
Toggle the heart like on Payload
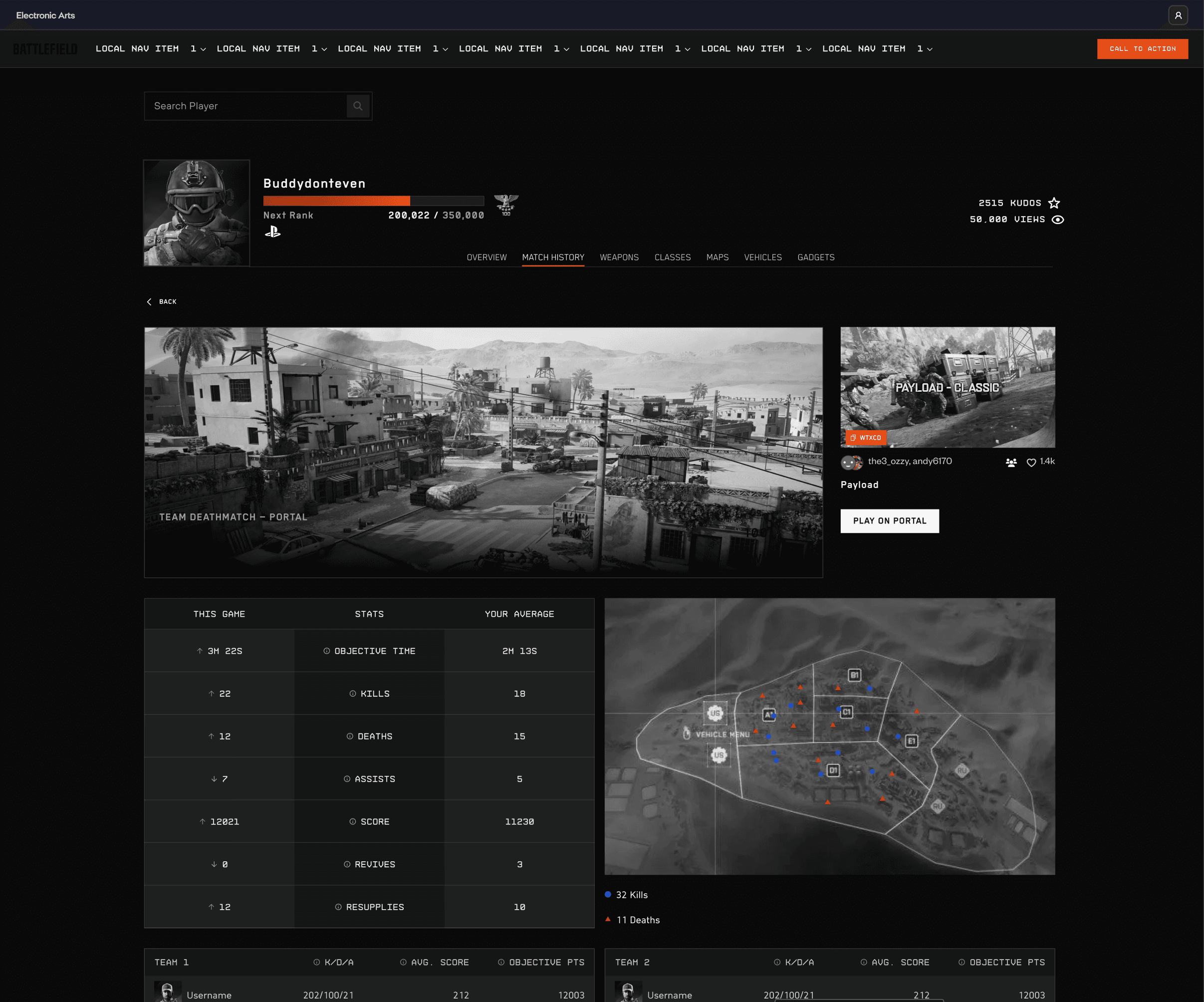click(1031, 462)
